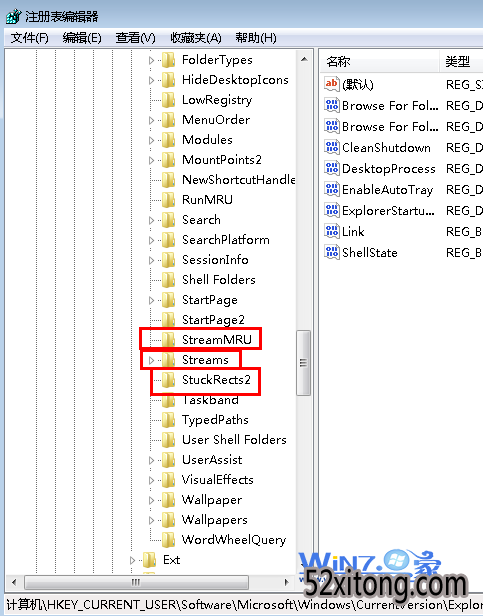Open the 文件(F) menu
483x616 pixels.
(x=29, y=38)
